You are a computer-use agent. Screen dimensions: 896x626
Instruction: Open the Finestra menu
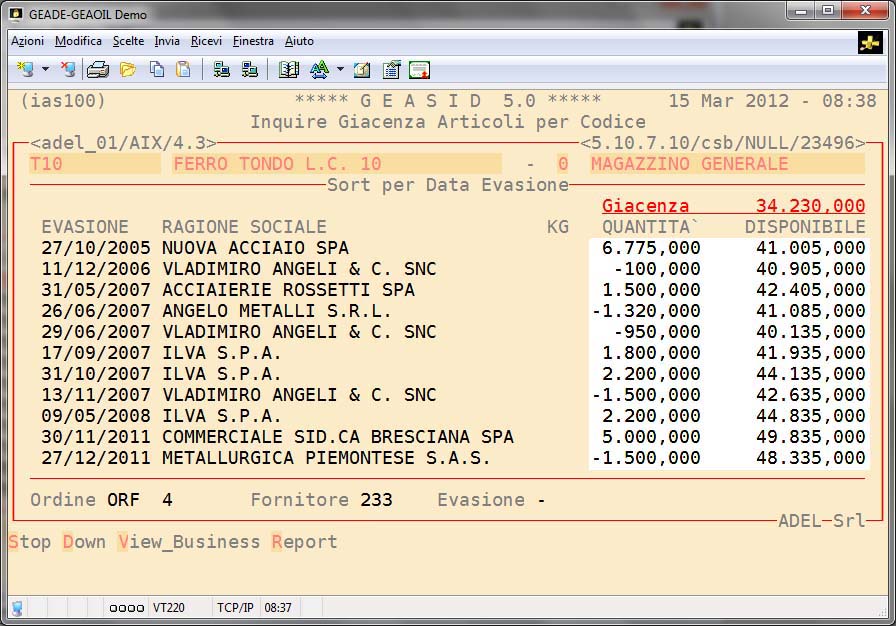click(x=253, y=41)
